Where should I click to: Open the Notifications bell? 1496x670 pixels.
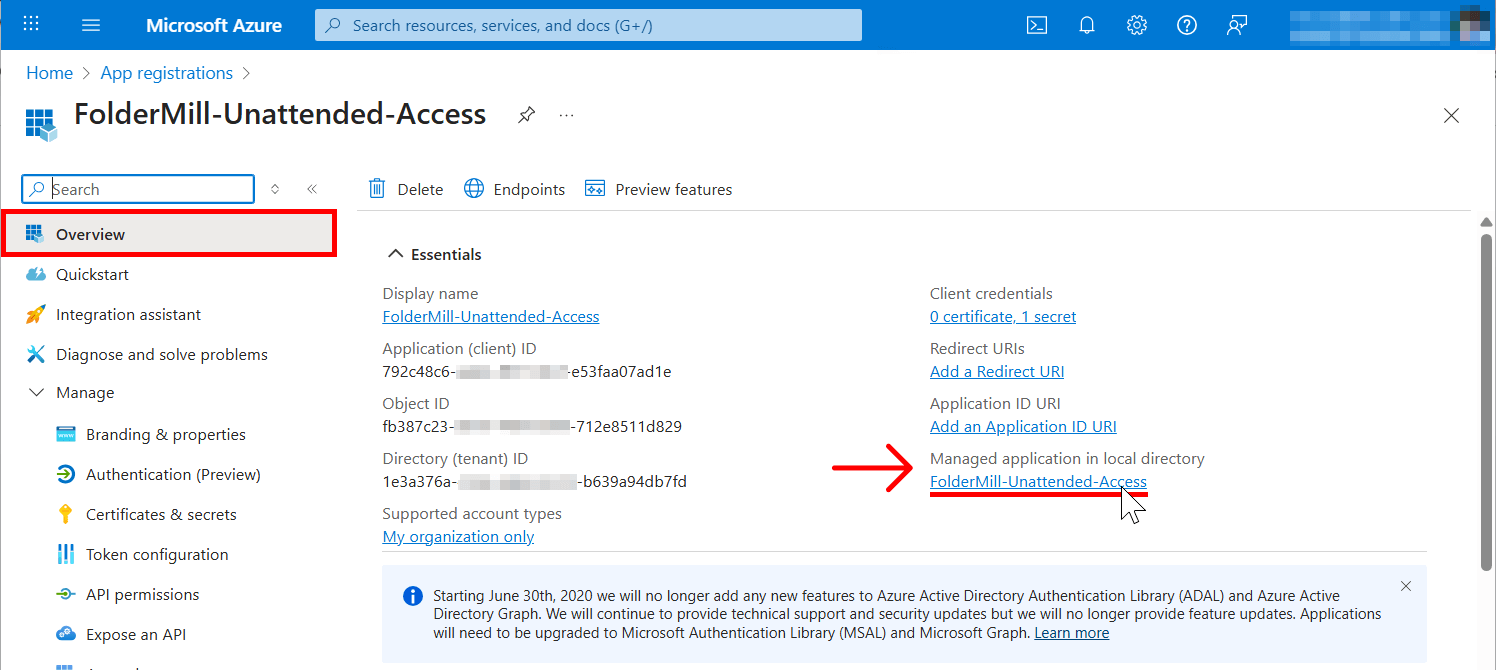1086,24
